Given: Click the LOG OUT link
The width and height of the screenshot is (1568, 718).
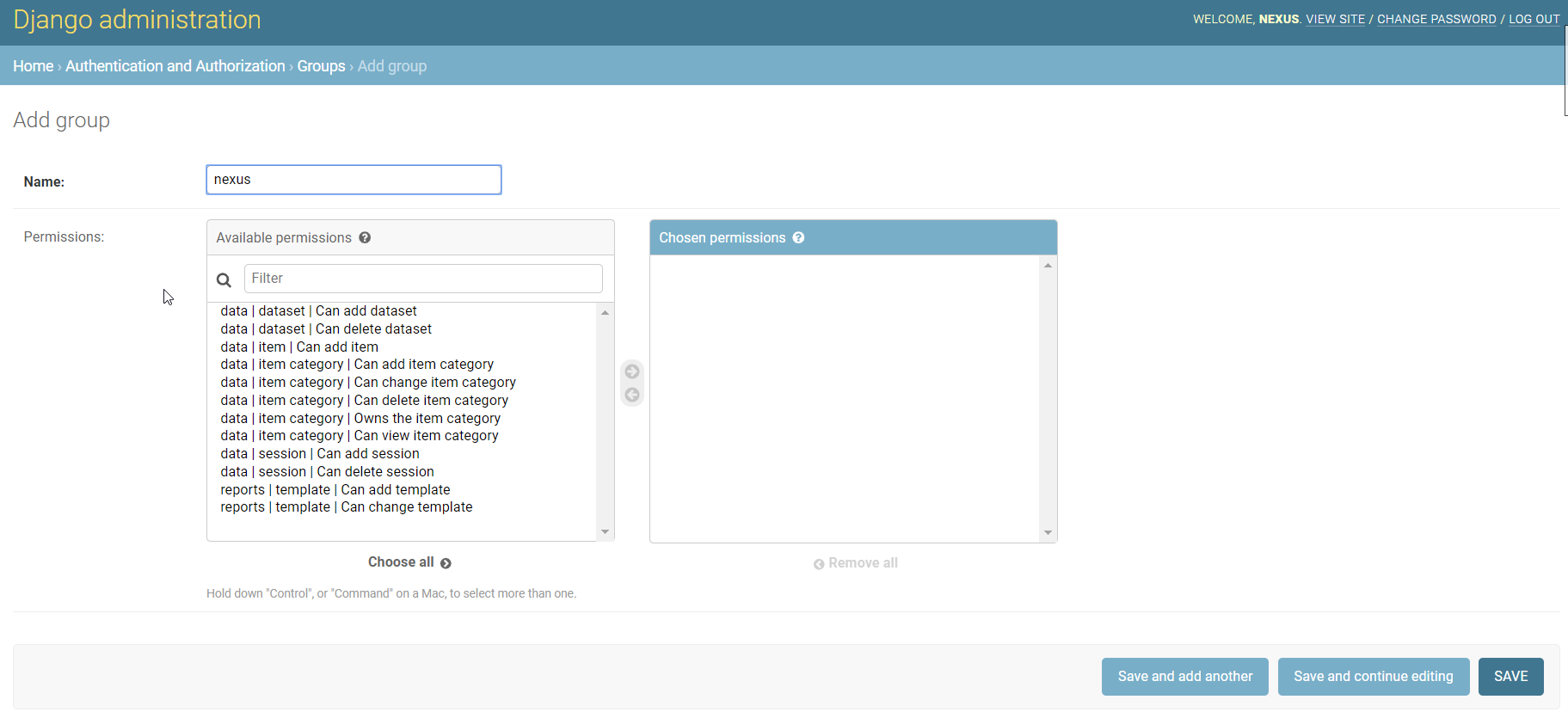Looking at the screenshot, I should [x=1534, y=19].
